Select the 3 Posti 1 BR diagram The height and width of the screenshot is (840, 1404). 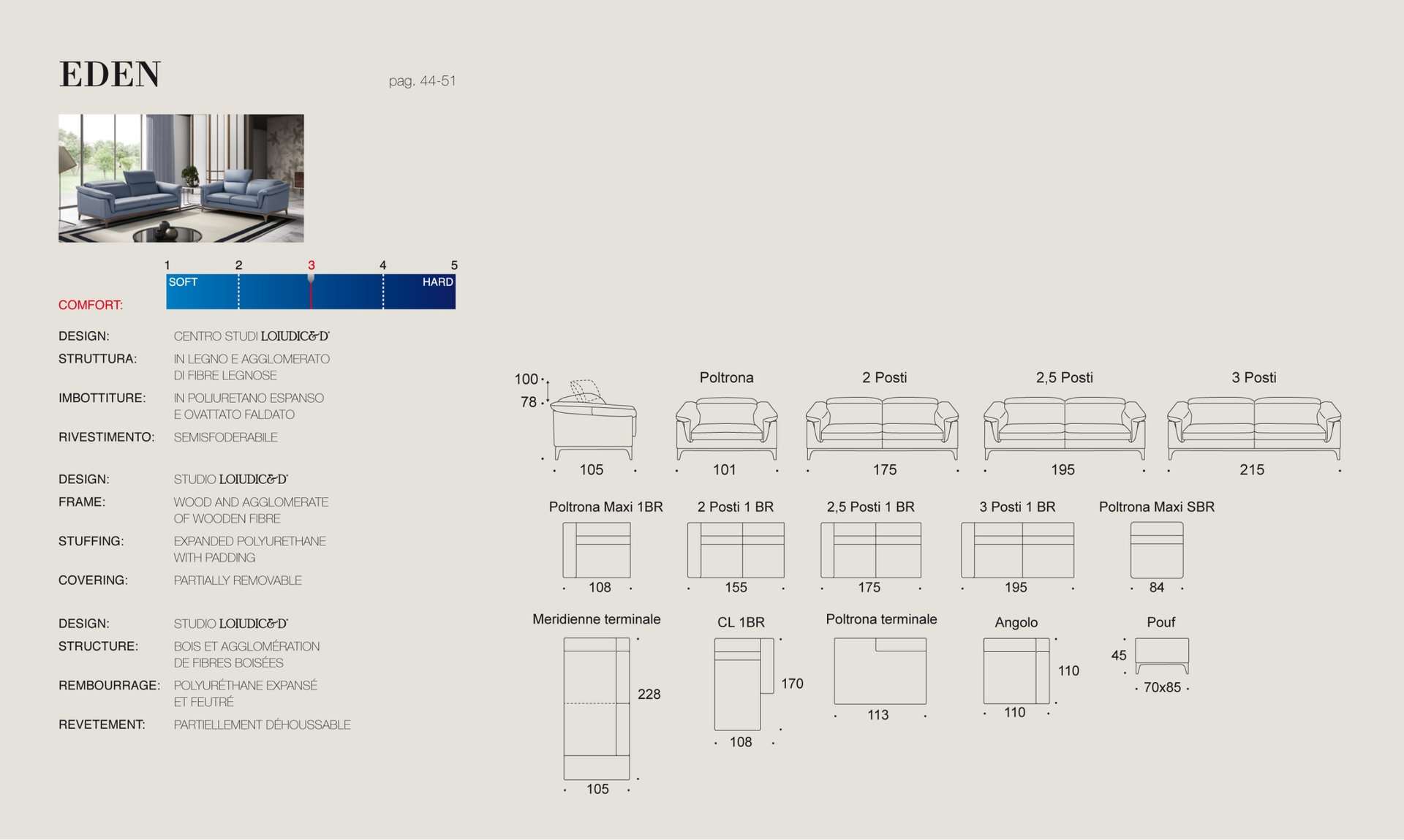1017,550
